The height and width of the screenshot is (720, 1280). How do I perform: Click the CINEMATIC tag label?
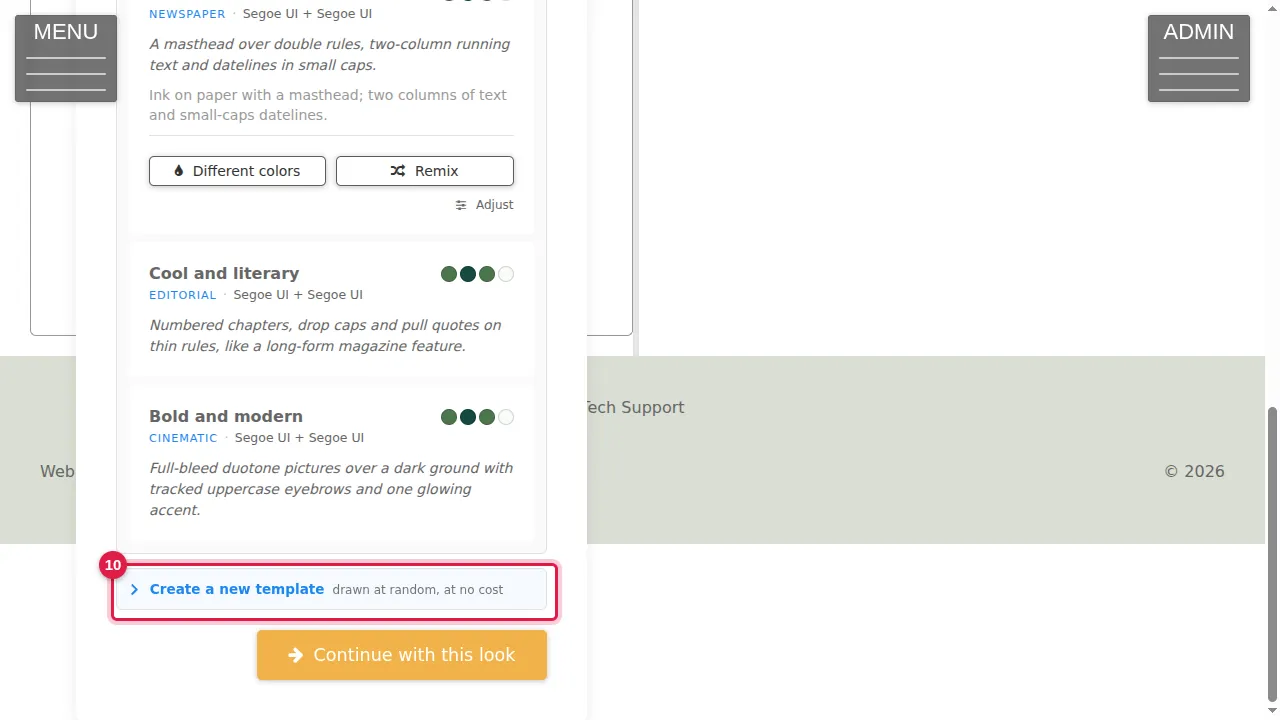tap(183, 438)
